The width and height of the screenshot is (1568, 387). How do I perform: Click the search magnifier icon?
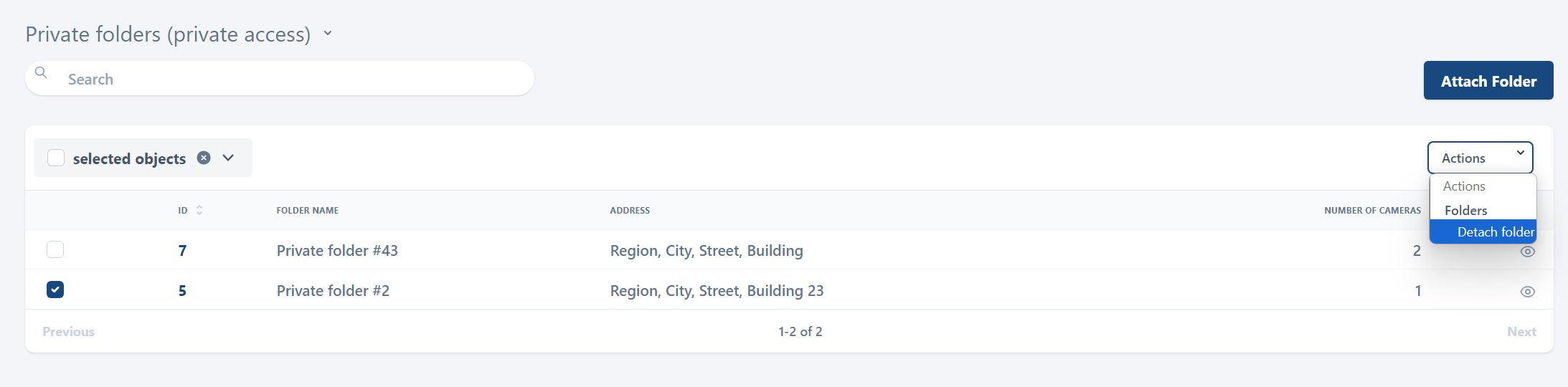pos(41,72)
